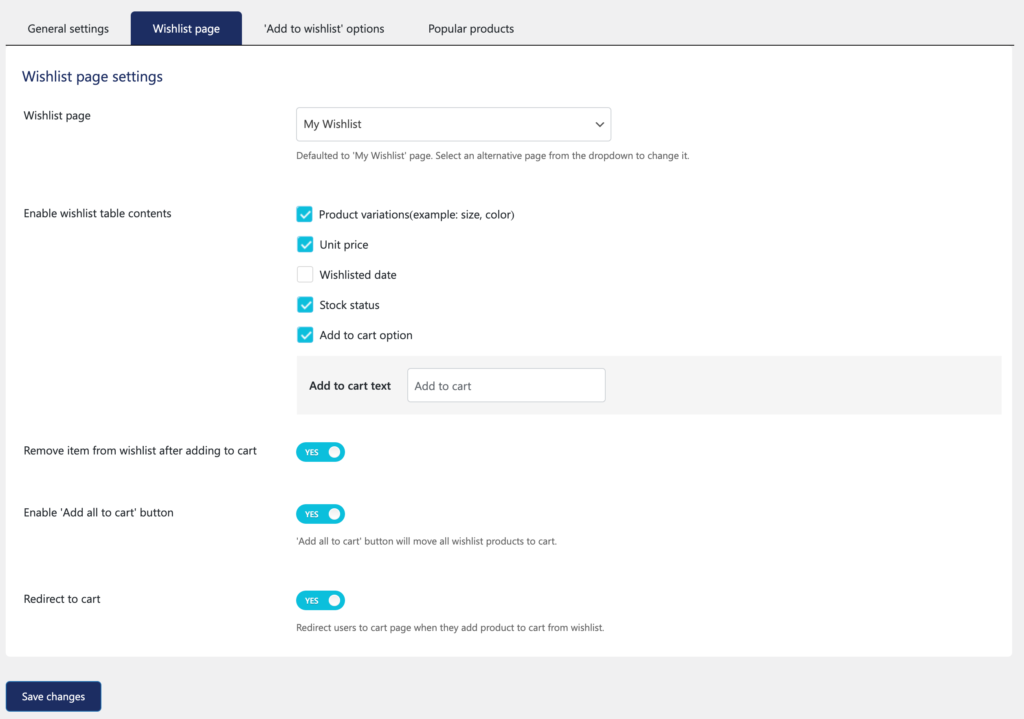Click the 'Redirect to cart' label
This screenshot has height=719, width=1024.
[x=62, y=599]
